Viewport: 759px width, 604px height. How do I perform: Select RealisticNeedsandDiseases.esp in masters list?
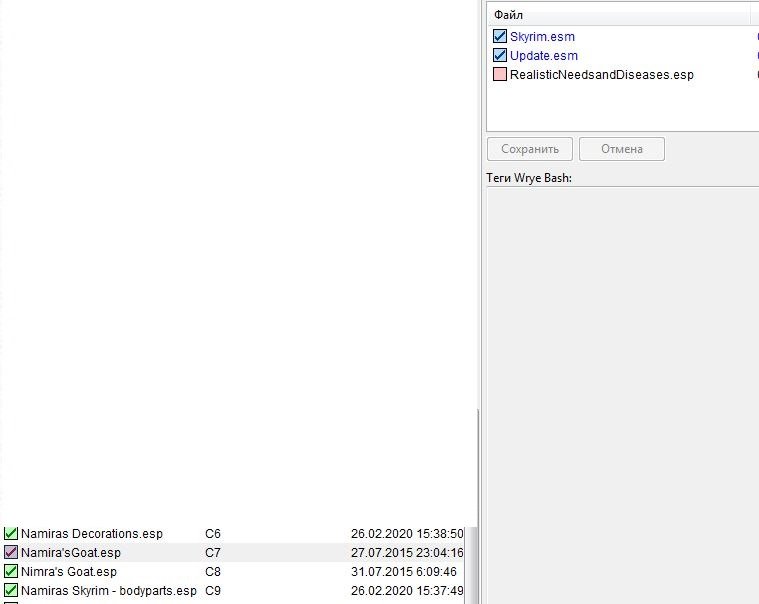pos(601,75)
